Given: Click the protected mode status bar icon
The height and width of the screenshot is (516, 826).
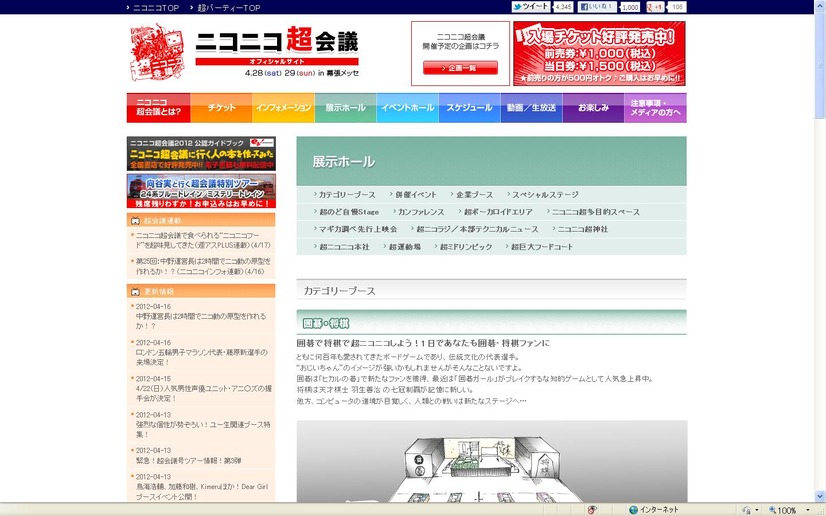Looking at the screenshot, I should tap(746, 510).
